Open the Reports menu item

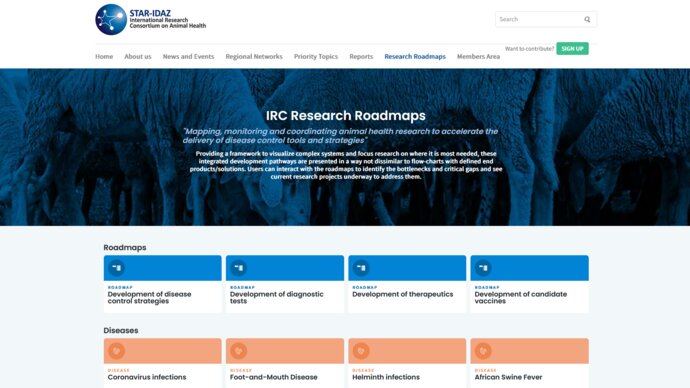[361, 56]
